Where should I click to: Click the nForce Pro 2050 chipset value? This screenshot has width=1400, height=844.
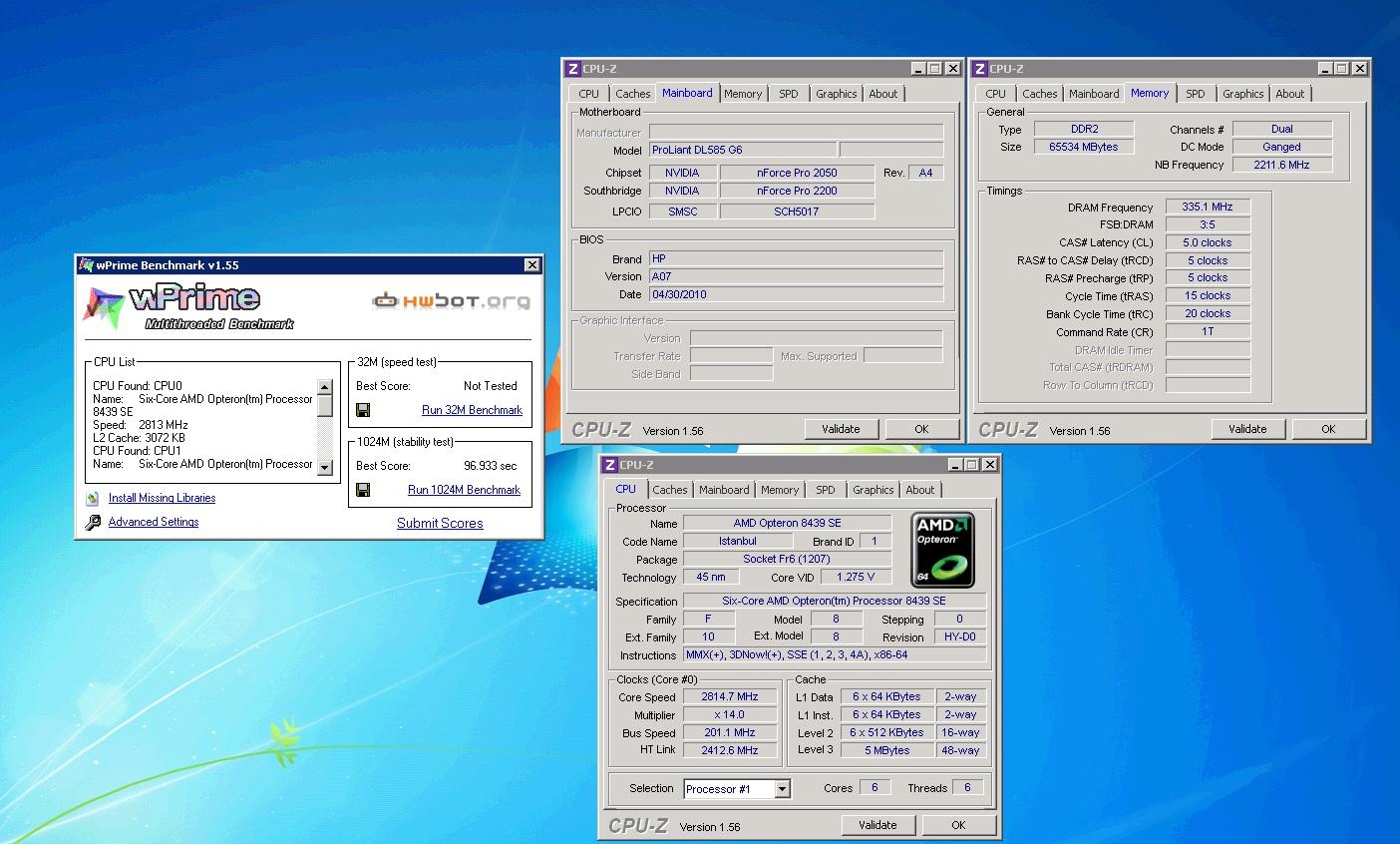(x=797, y=173)
